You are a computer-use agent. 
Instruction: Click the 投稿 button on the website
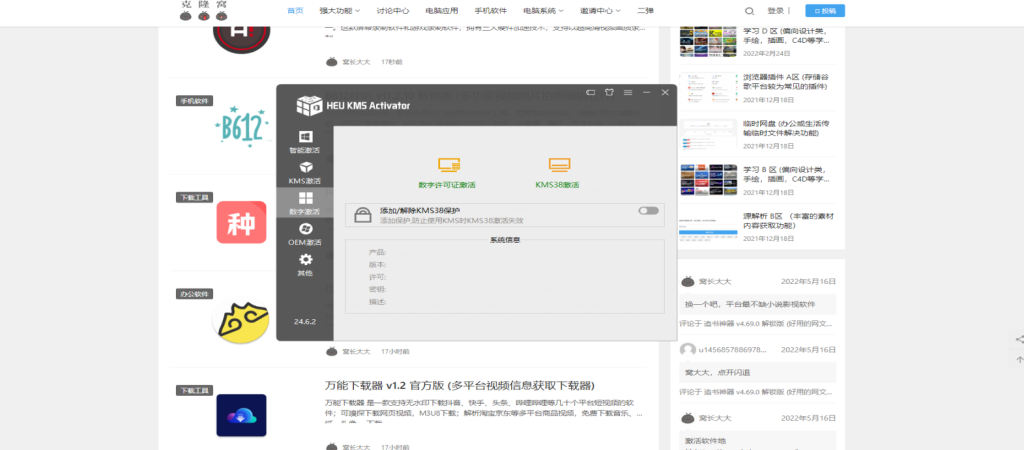click(825, 10)
